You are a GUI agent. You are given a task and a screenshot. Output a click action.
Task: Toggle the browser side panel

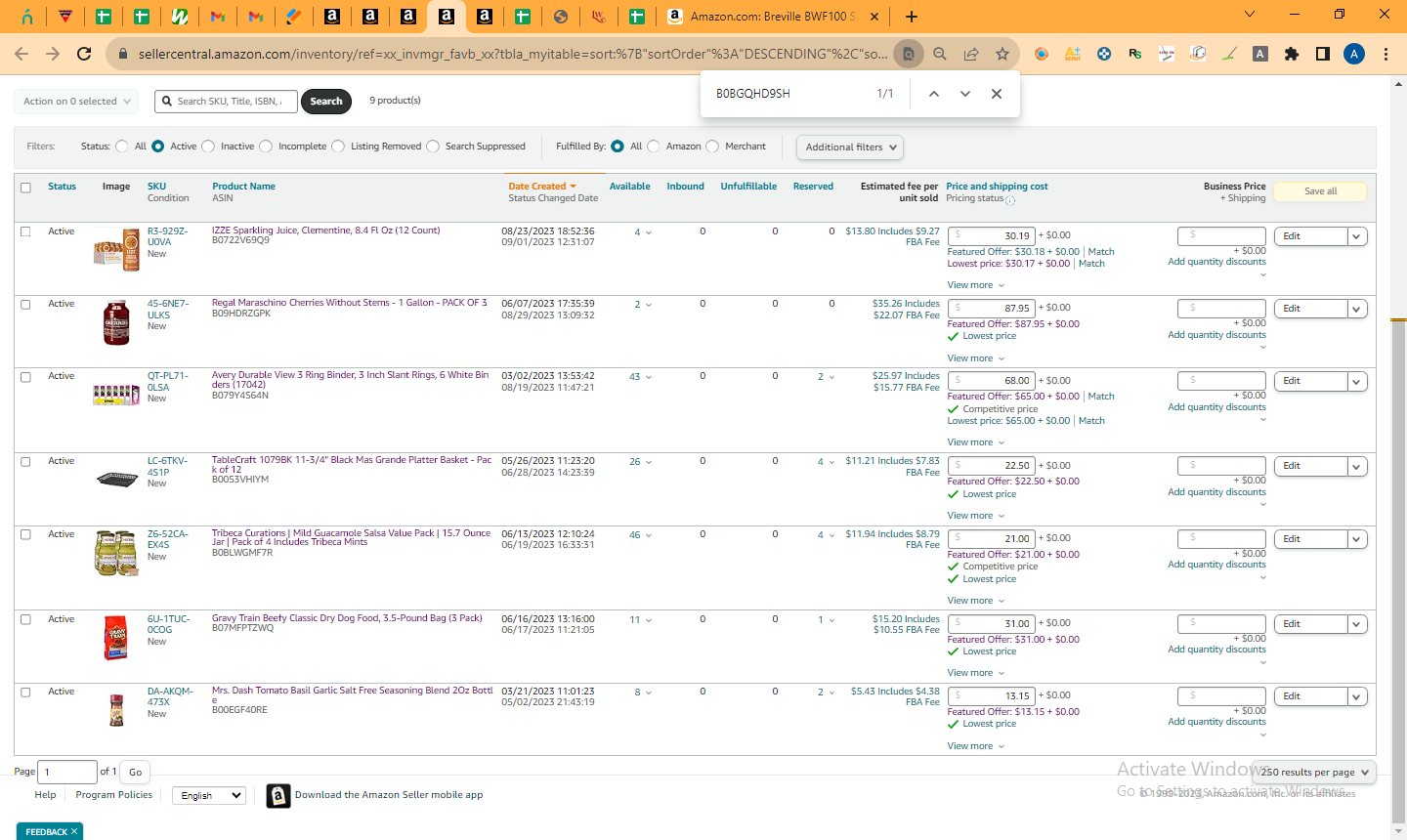click(1323, 54)
